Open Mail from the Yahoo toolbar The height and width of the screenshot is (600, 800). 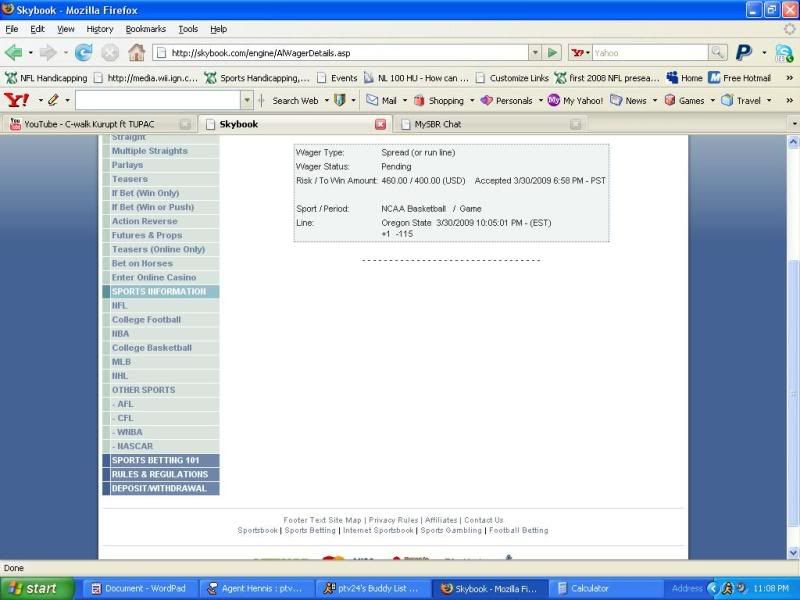point(382,101)
